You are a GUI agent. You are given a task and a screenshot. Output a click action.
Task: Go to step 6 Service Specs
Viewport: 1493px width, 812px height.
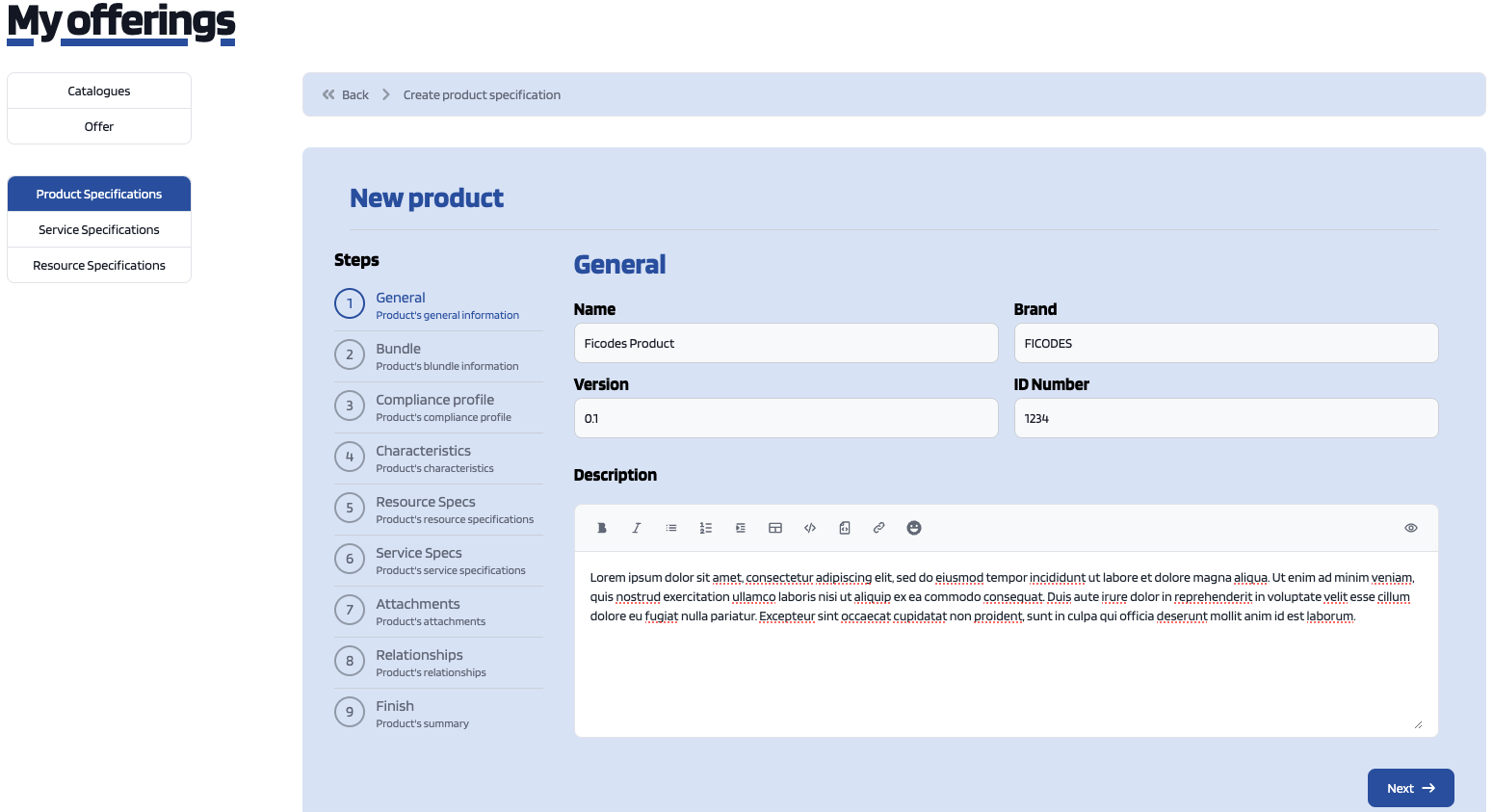pyautogui.click(x=438, y=560)
